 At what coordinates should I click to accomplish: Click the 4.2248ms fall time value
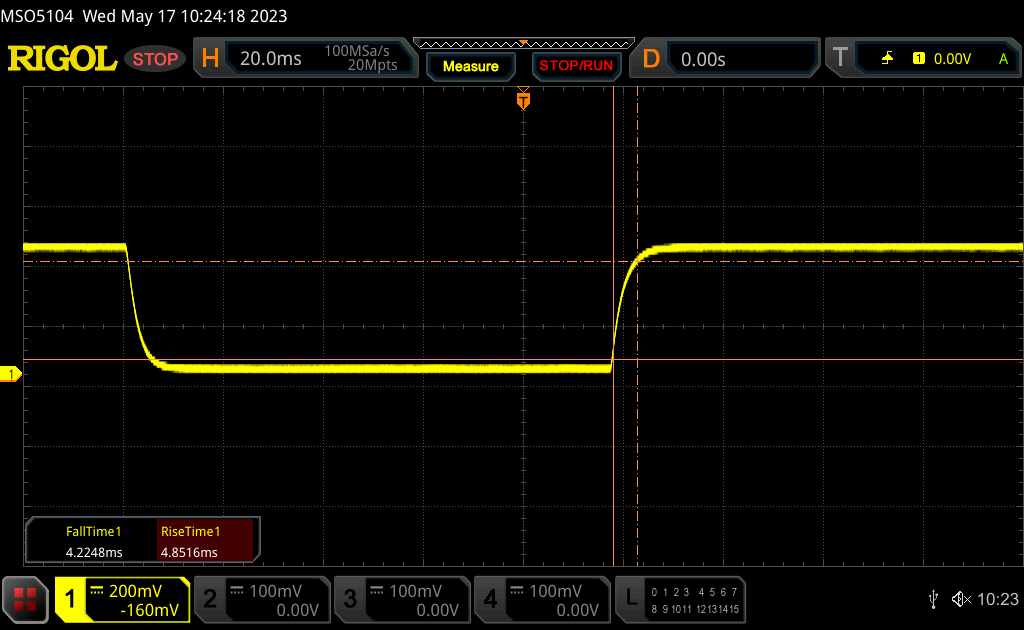[x=94, y=552]
